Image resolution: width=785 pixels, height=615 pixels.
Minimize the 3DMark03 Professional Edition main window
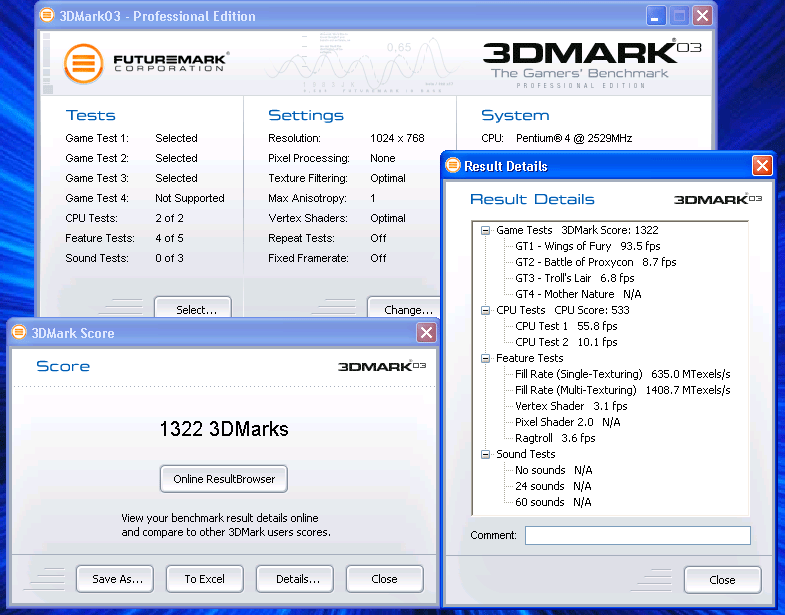click(x=655, y=16)
